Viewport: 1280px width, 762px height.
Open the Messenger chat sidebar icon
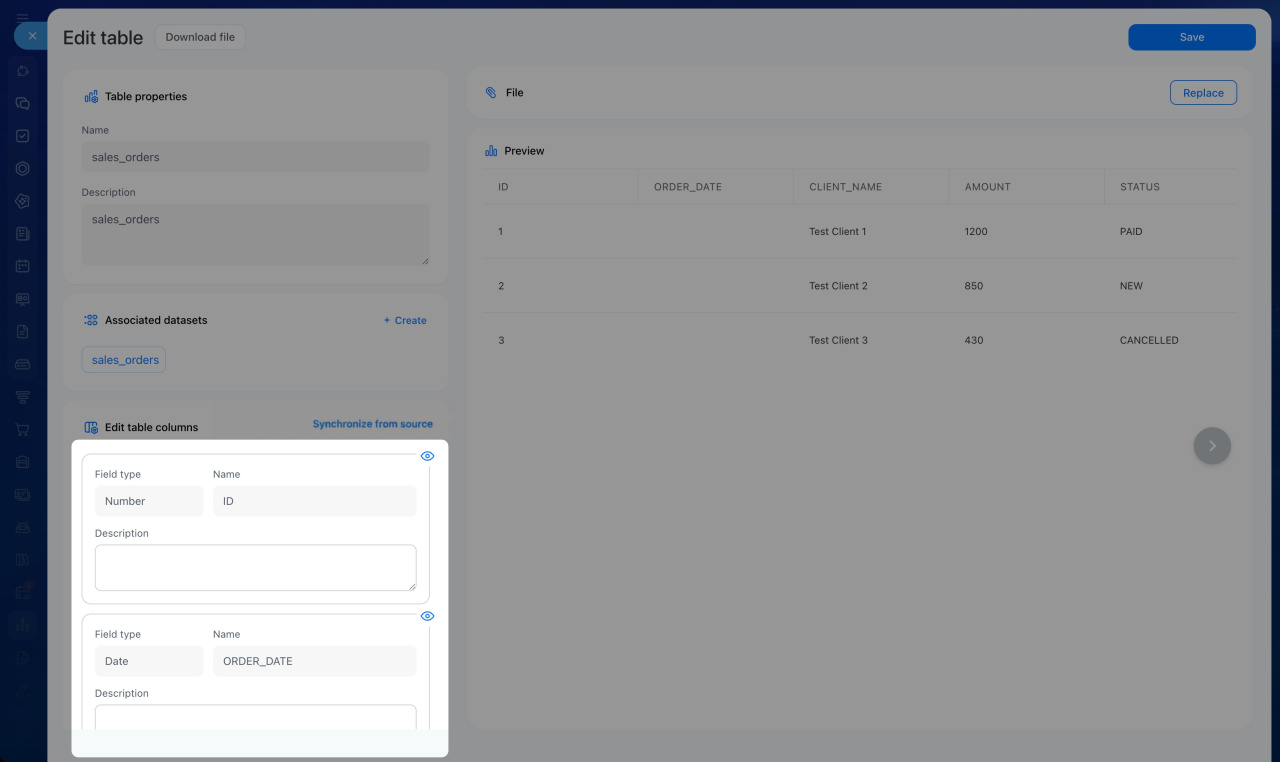[23, 103]
